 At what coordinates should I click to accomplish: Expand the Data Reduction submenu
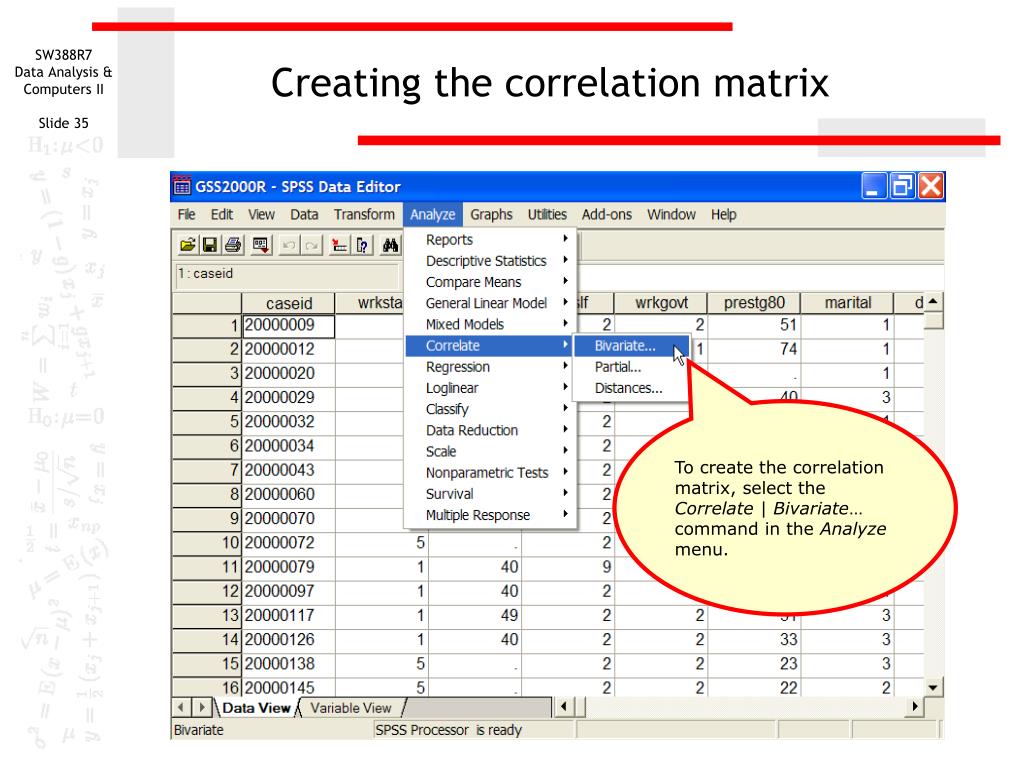coord(490,430)
